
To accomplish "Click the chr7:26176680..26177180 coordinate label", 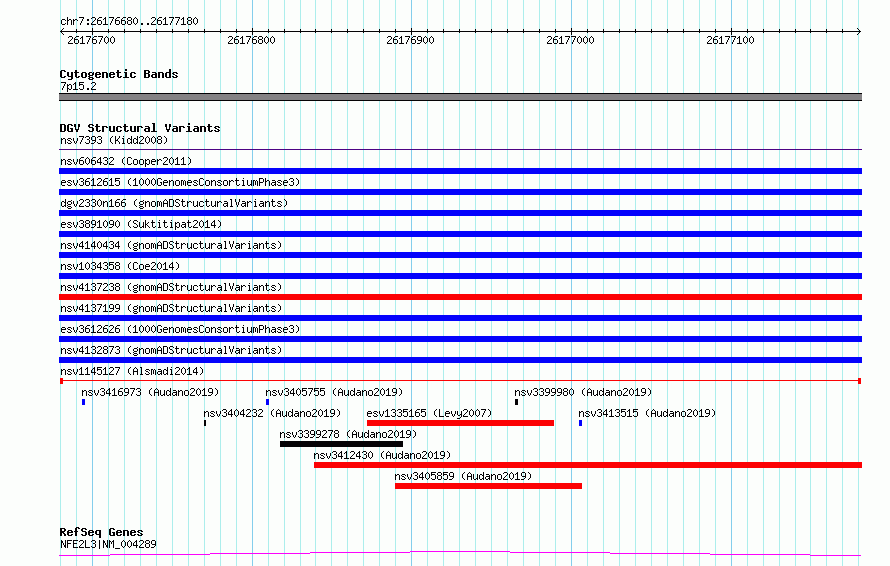I will 129,22.
